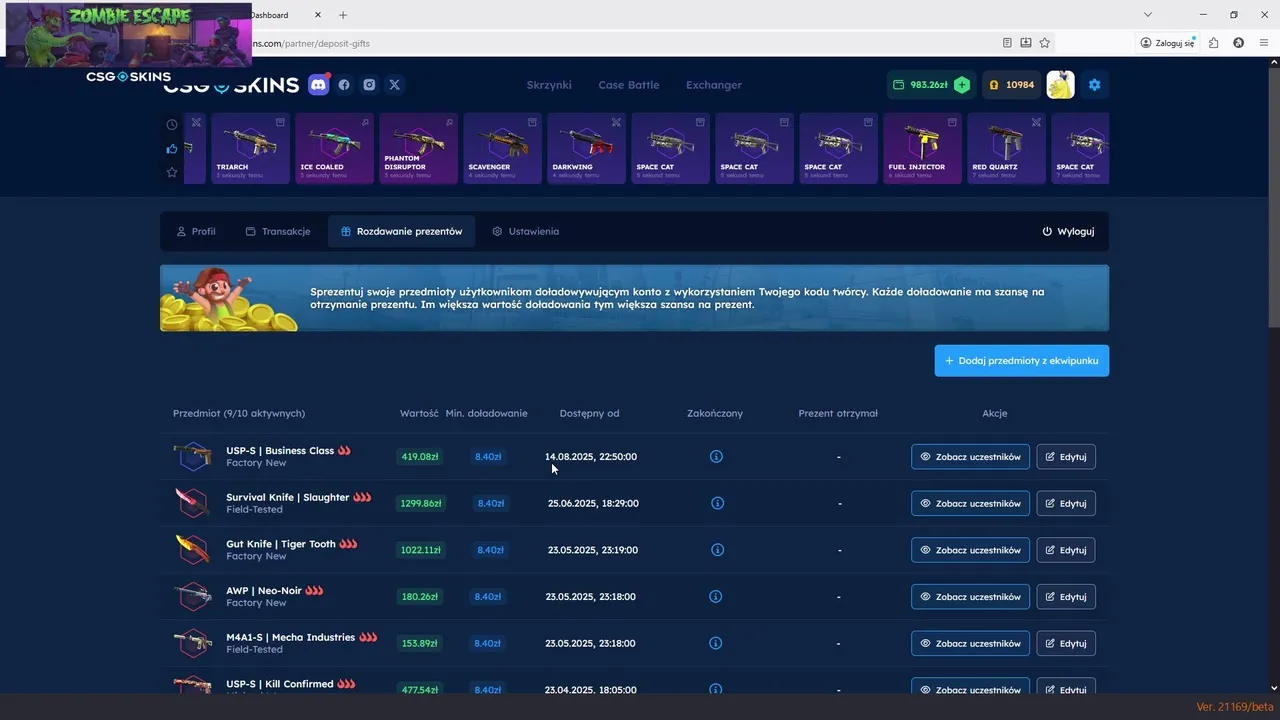The height and width of the screenshot is (720, 1280).
Task: Click the coin balance 10984
Action: [x=1012, y=85]
